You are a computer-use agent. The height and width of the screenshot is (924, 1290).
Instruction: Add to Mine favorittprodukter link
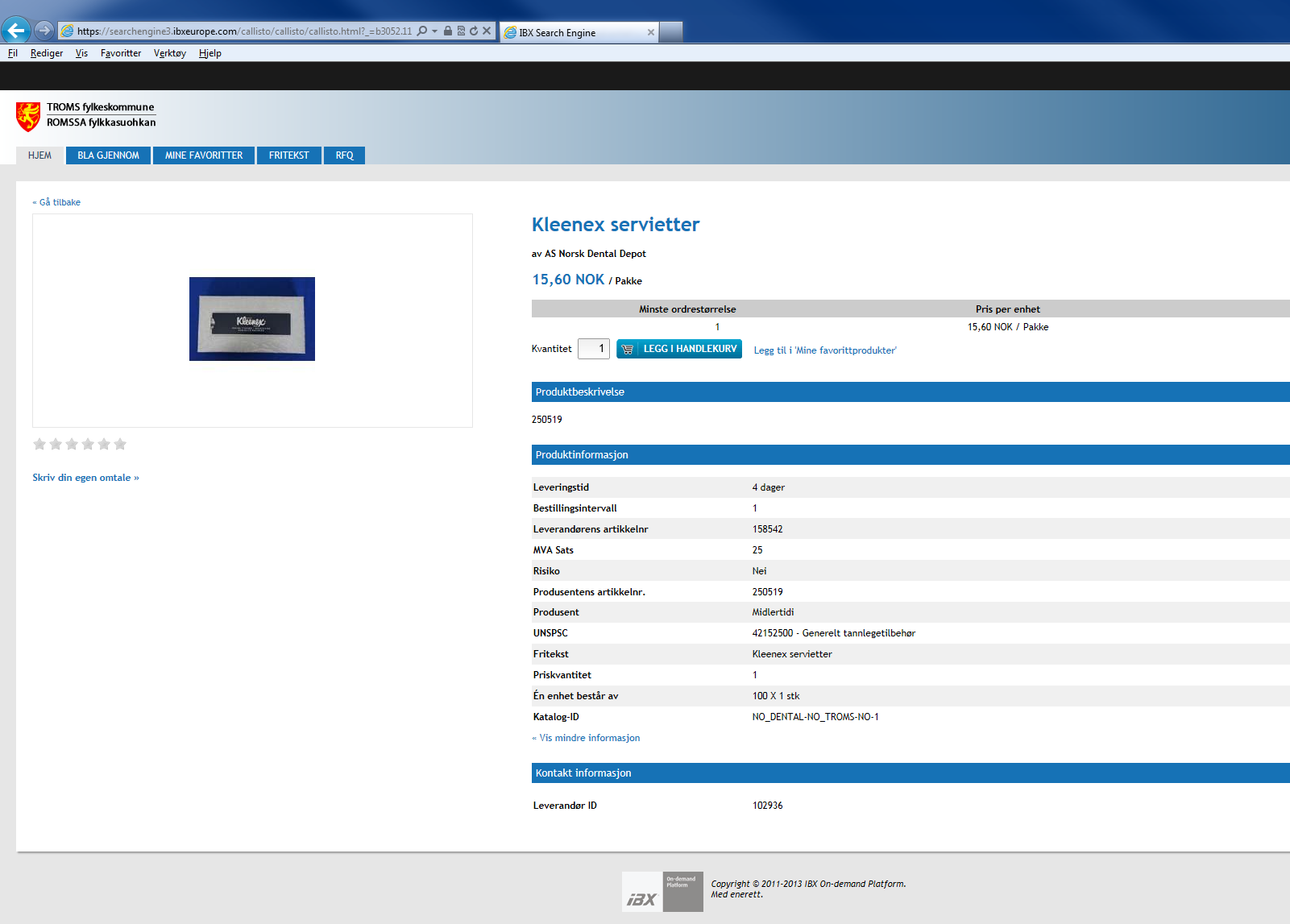point(825,350)
